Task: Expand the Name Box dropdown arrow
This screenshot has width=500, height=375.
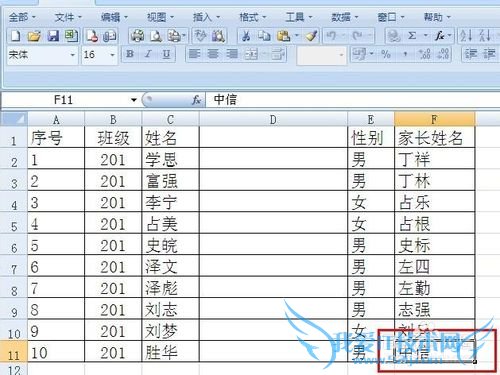Action: pos(134,100)
